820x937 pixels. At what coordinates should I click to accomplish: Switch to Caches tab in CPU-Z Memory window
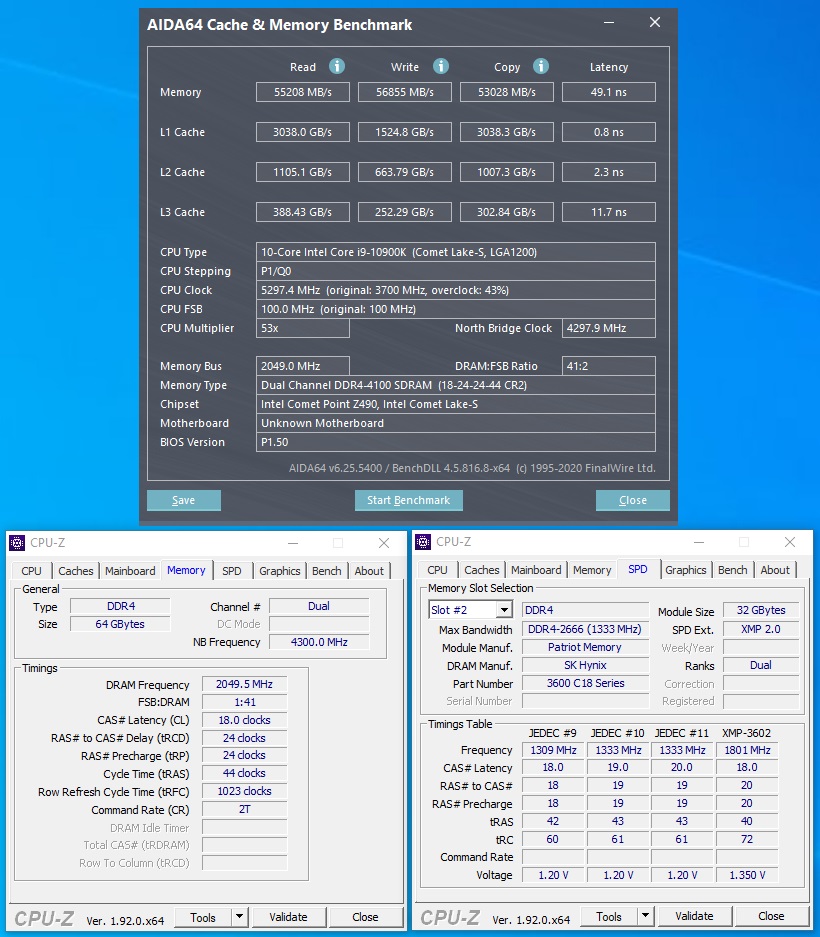76,571
